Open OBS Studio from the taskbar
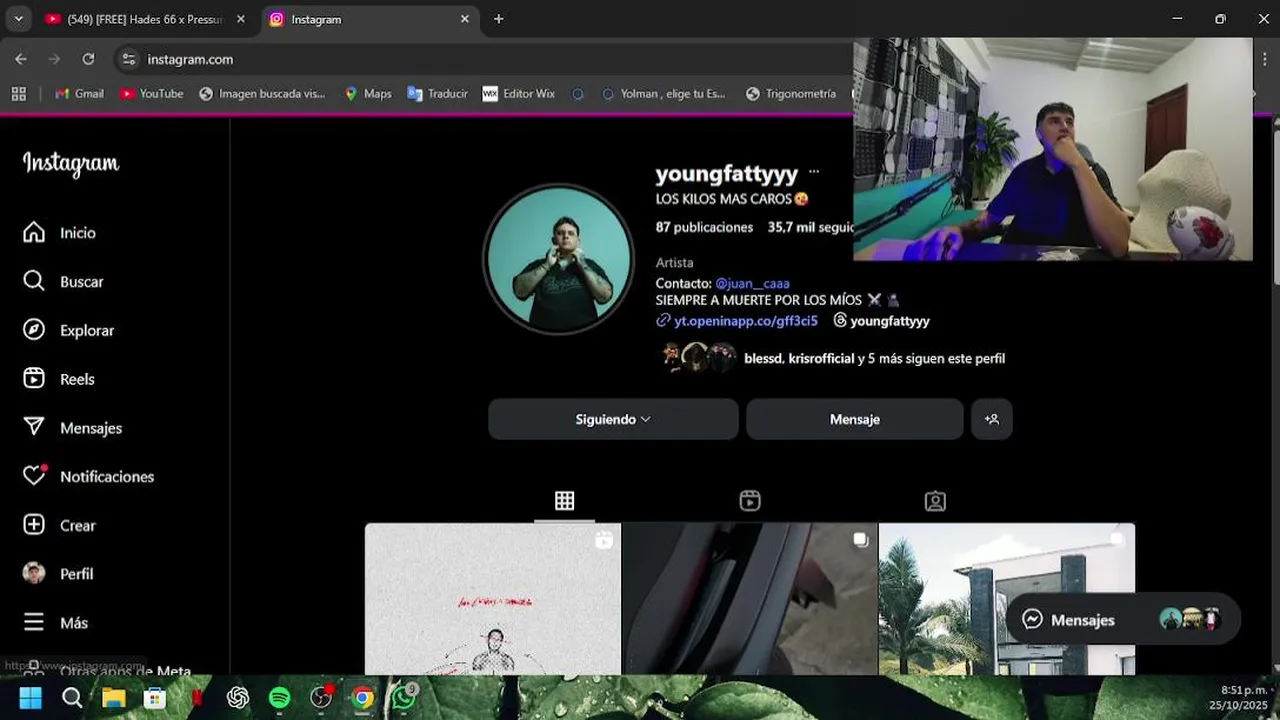The image size is (1280, 720). click(x=321, y=698)
